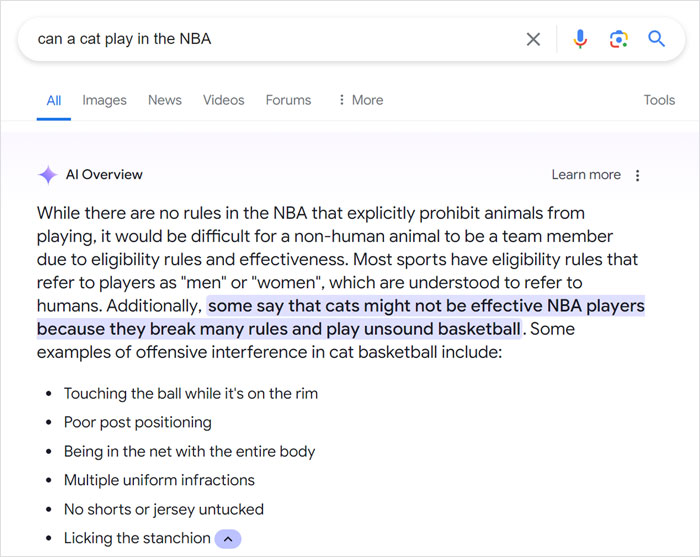Viewport: 700px width, 557px height.
Task: Click the AI Overview heading label
Action: pos(104,175)
